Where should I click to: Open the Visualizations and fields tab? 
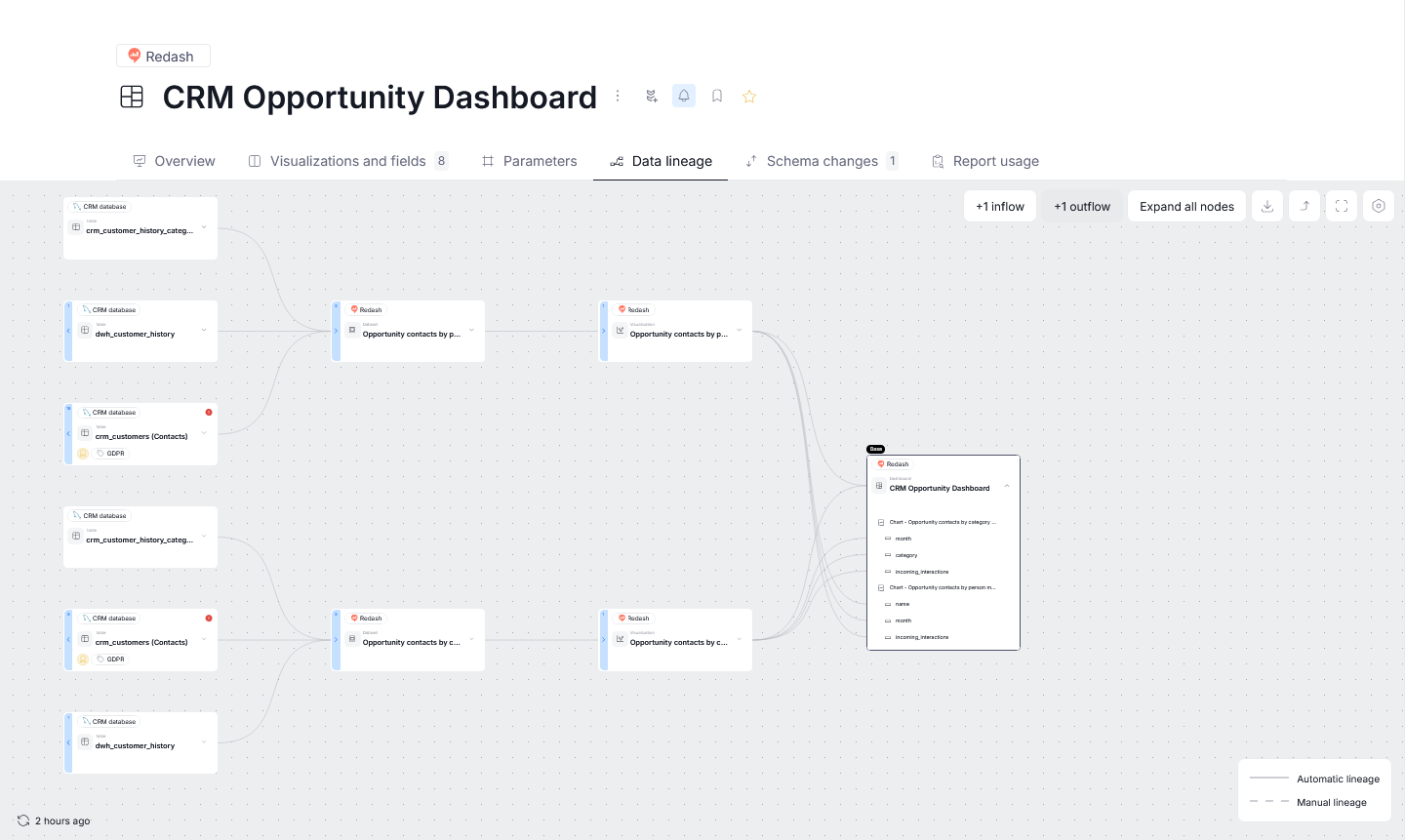click(347, 161)
